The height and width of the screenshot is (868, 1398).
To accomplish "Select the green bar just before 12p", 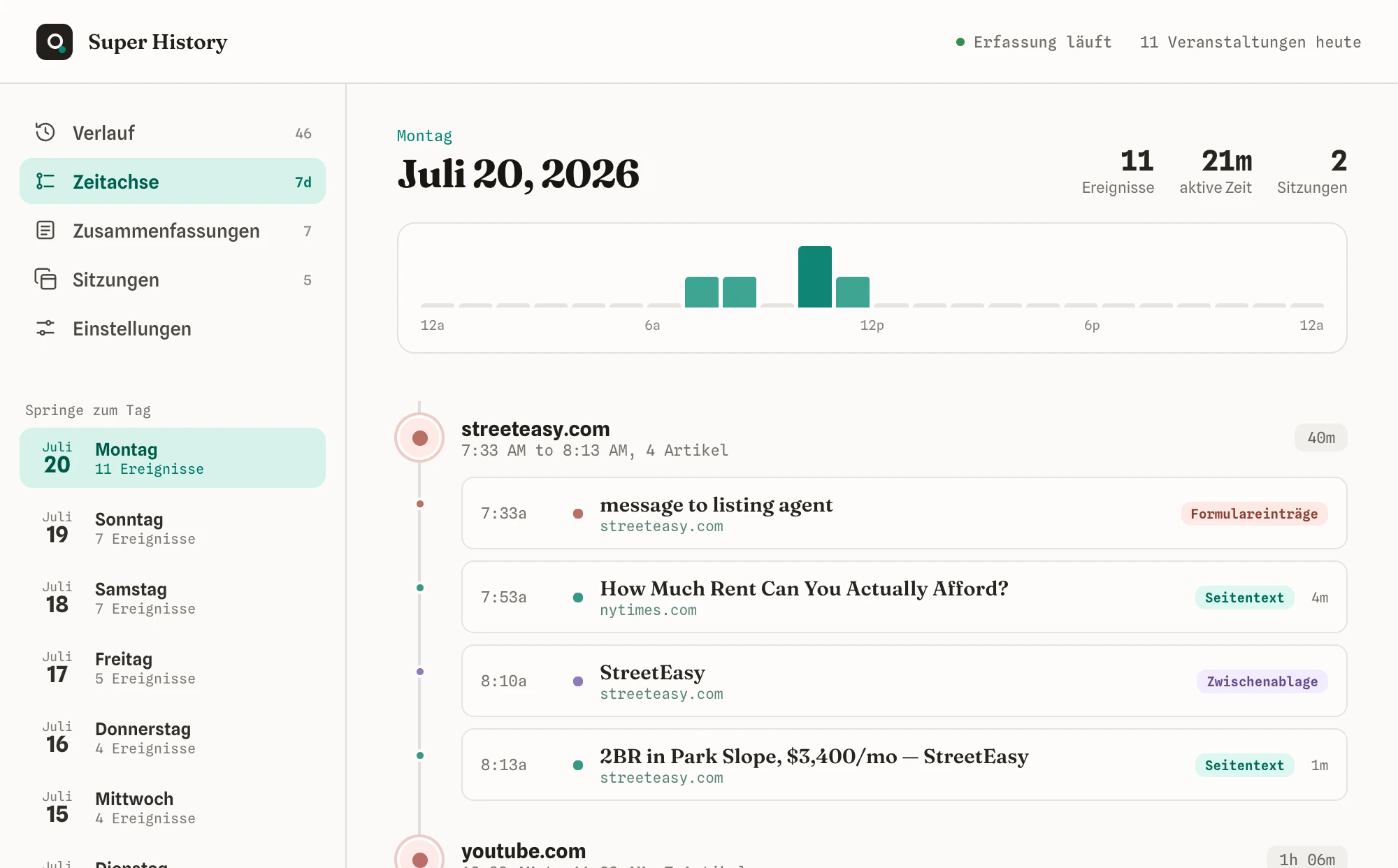I will [853, 292].
